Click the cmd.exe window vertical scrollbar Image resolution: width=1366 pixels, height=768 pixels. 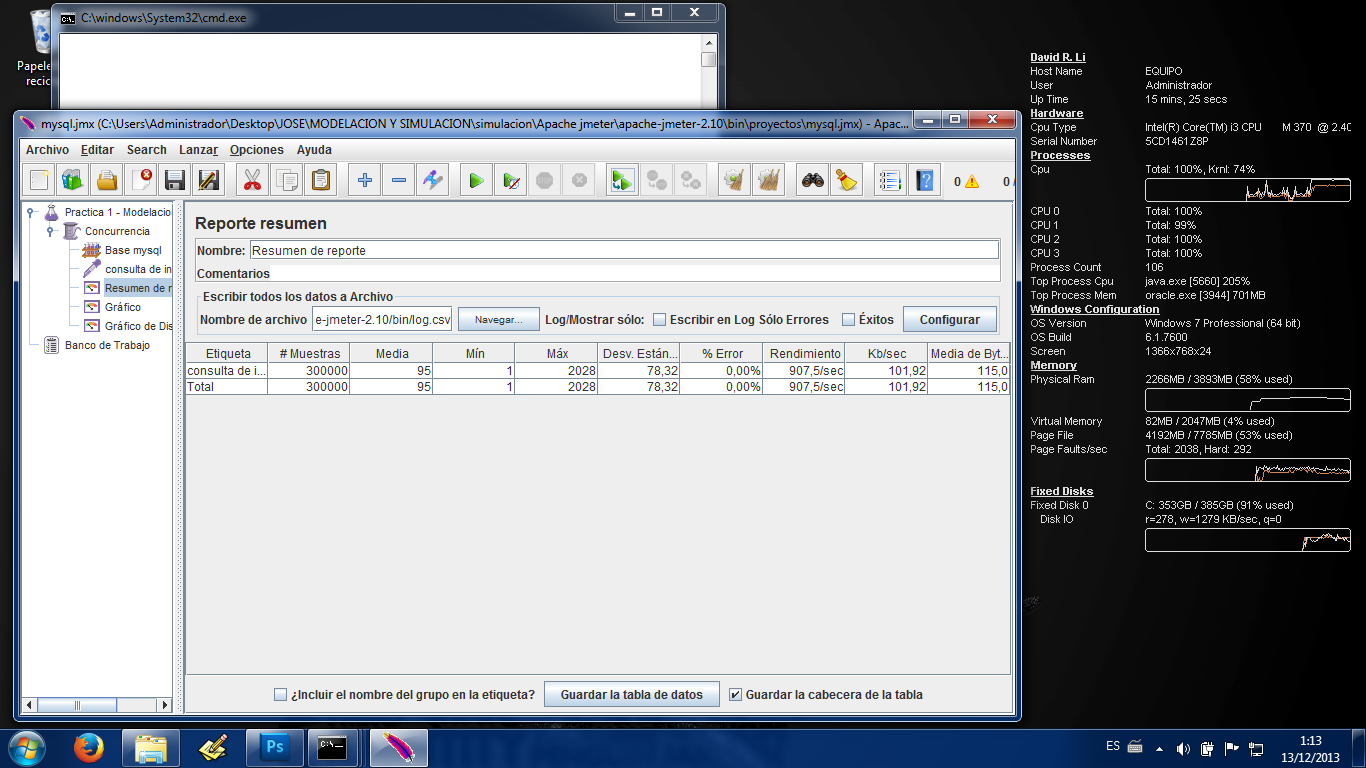709,71
